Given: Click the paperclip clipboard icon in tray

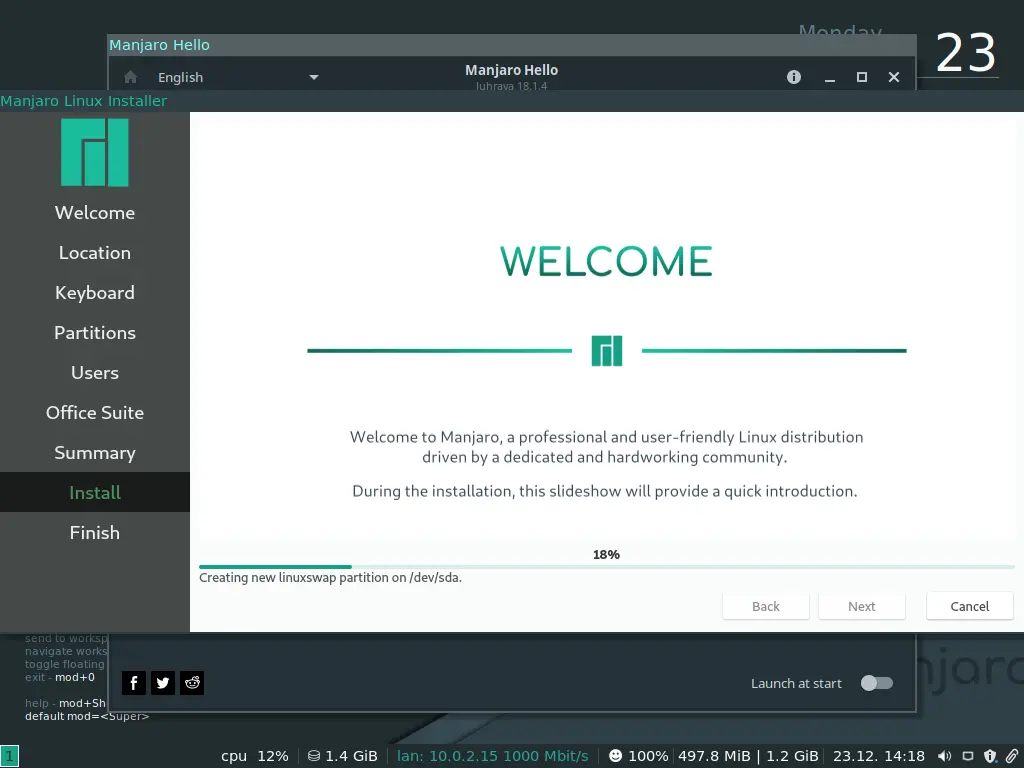Looking at the screenshot, I should [x=1012, y=756].
